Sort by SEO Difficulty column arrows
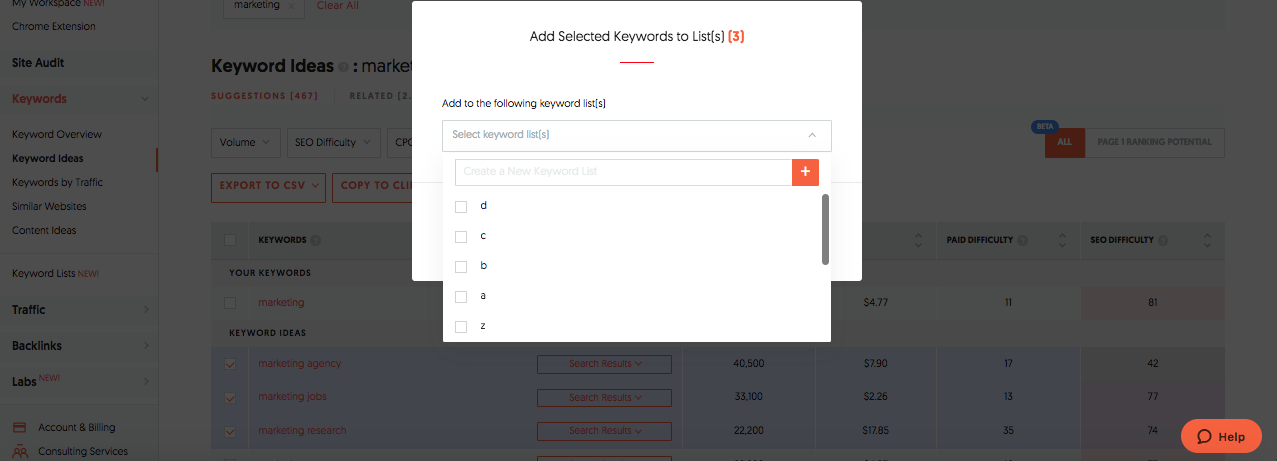This screenshot has height=461, width=1277. tap(1207, 241)
